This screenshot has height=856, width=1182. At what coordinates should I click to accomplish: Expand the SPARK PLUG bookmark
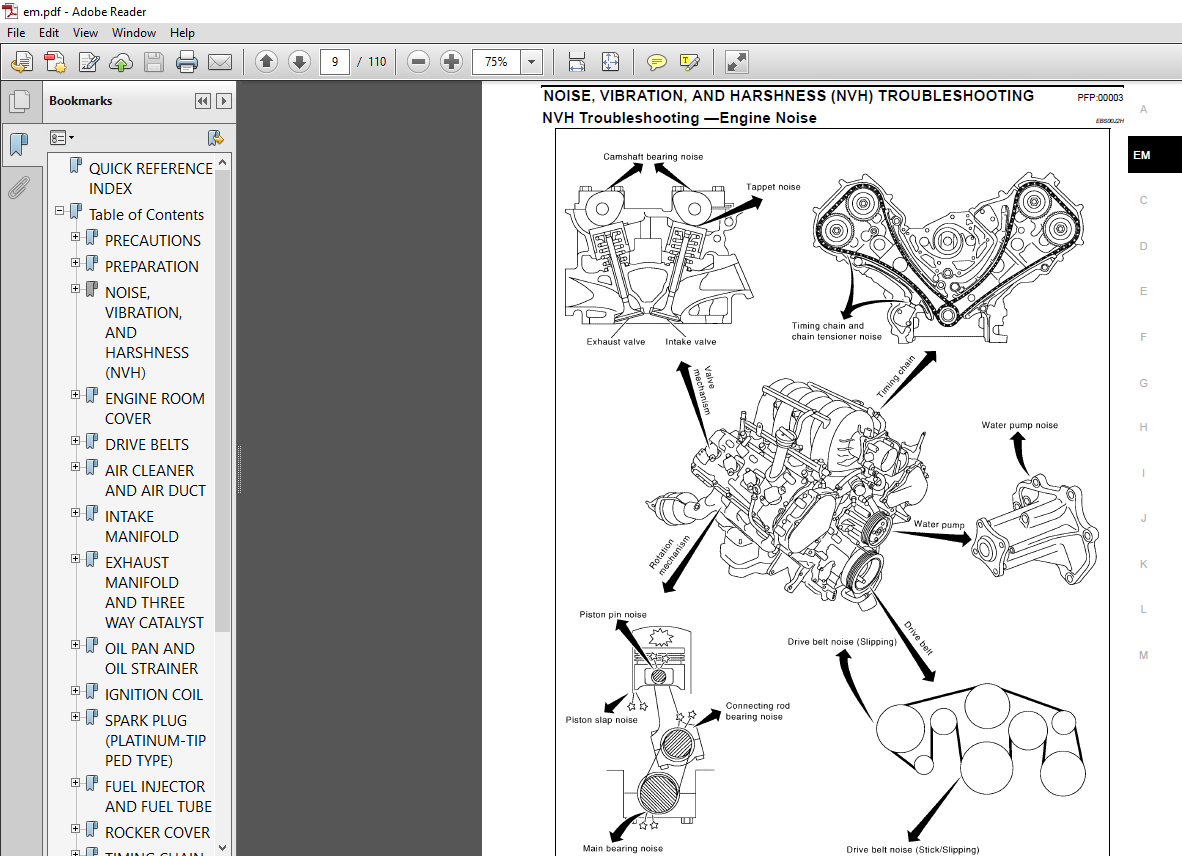(75, 716)
